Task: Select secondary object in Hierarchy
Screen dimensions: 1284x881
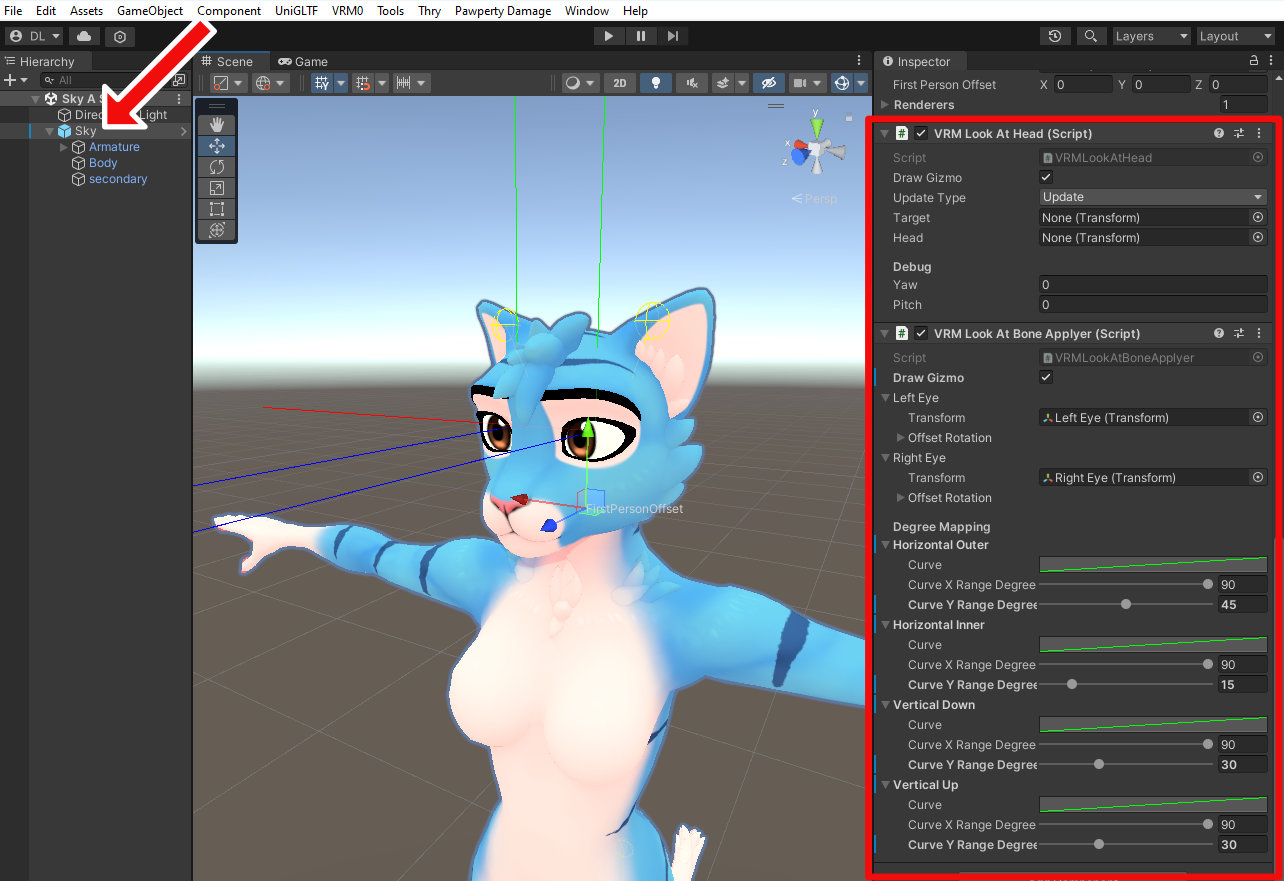Action: [x=118, y=179]
